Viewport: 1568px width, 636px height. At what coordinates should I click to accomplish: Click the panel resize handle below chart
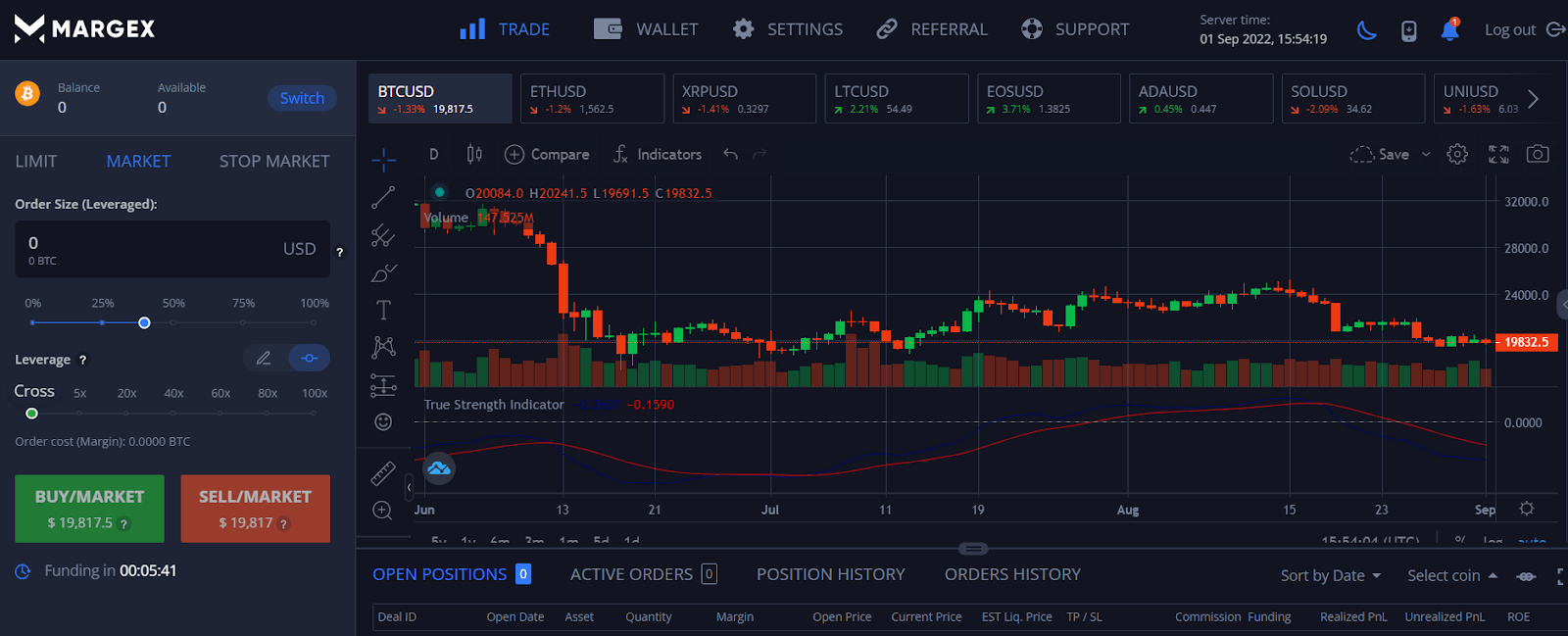(972, 549)
